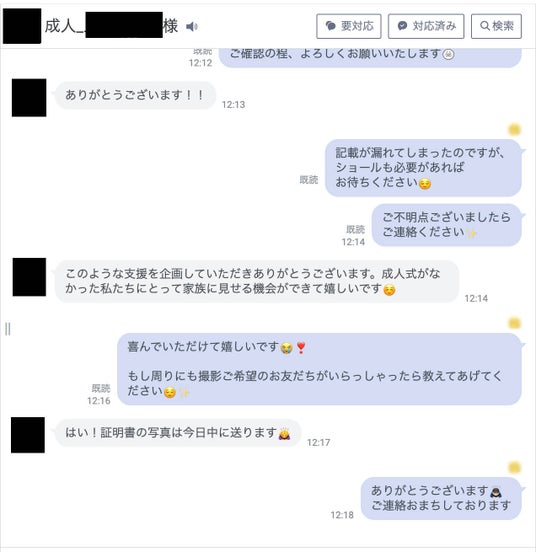Viewport: 536px width, 552px height.
Task: Click the yellow sender icon above 喜んでいただけて message
Action: point(515,323)
